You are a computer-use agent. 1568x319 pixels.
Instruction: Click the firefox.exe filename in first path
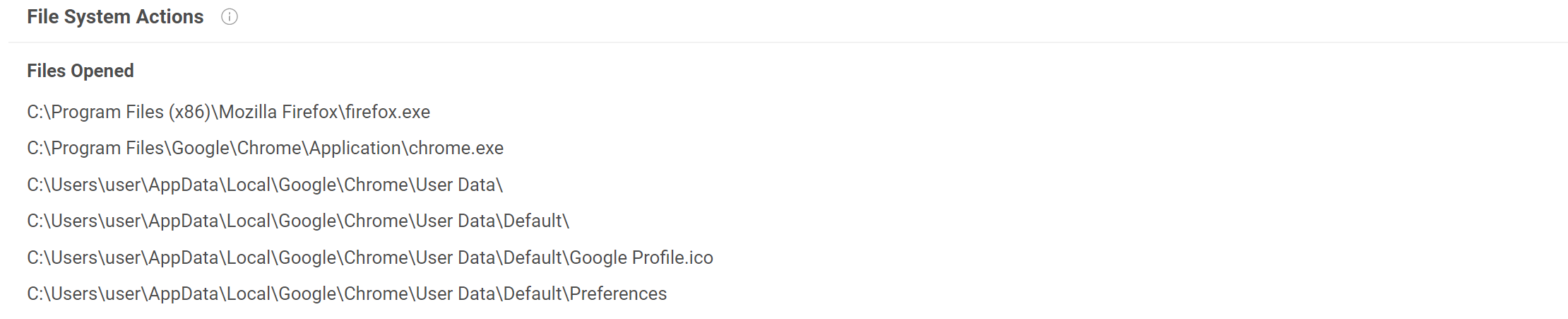(x=388, y=112)
